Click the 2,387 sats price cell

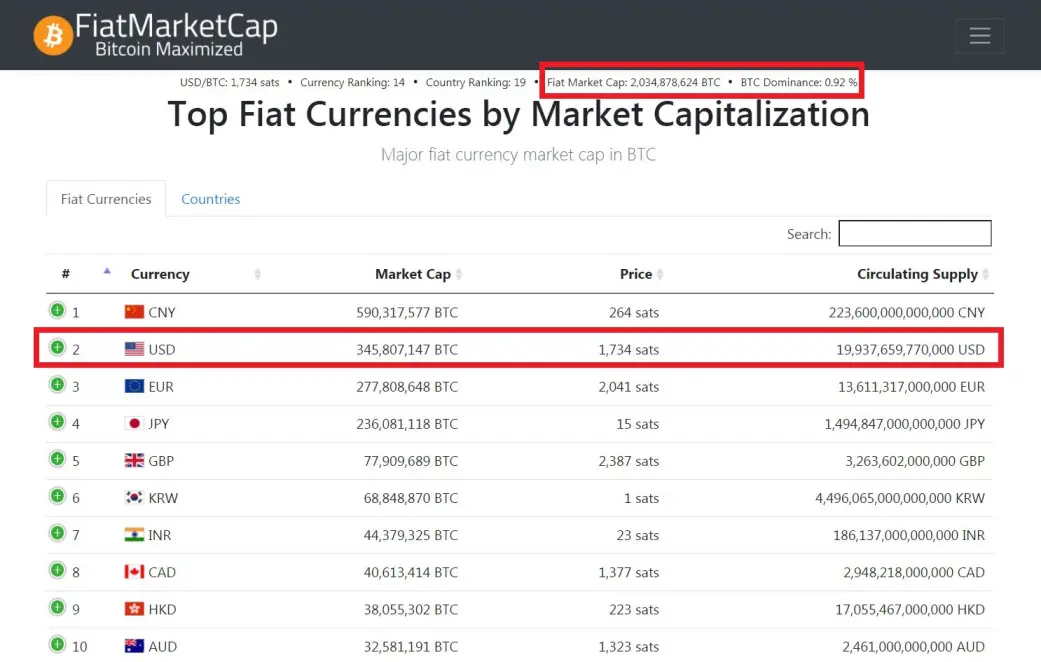coord(629,461)
